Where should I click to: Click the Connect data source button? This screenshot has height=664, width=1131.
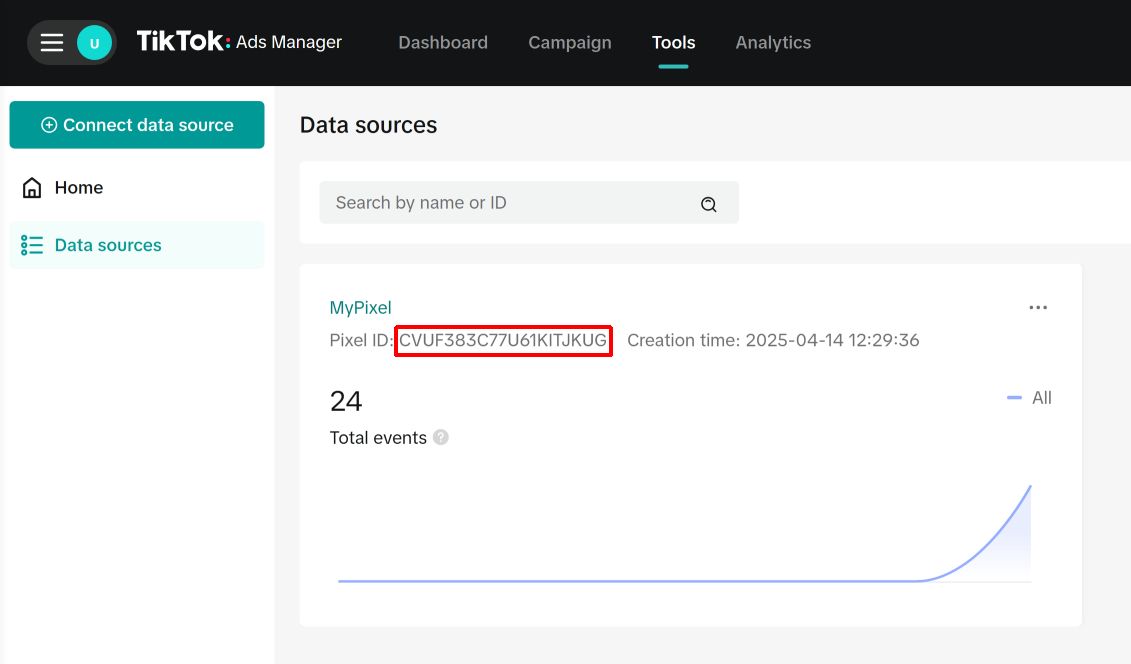pos(137,125)
